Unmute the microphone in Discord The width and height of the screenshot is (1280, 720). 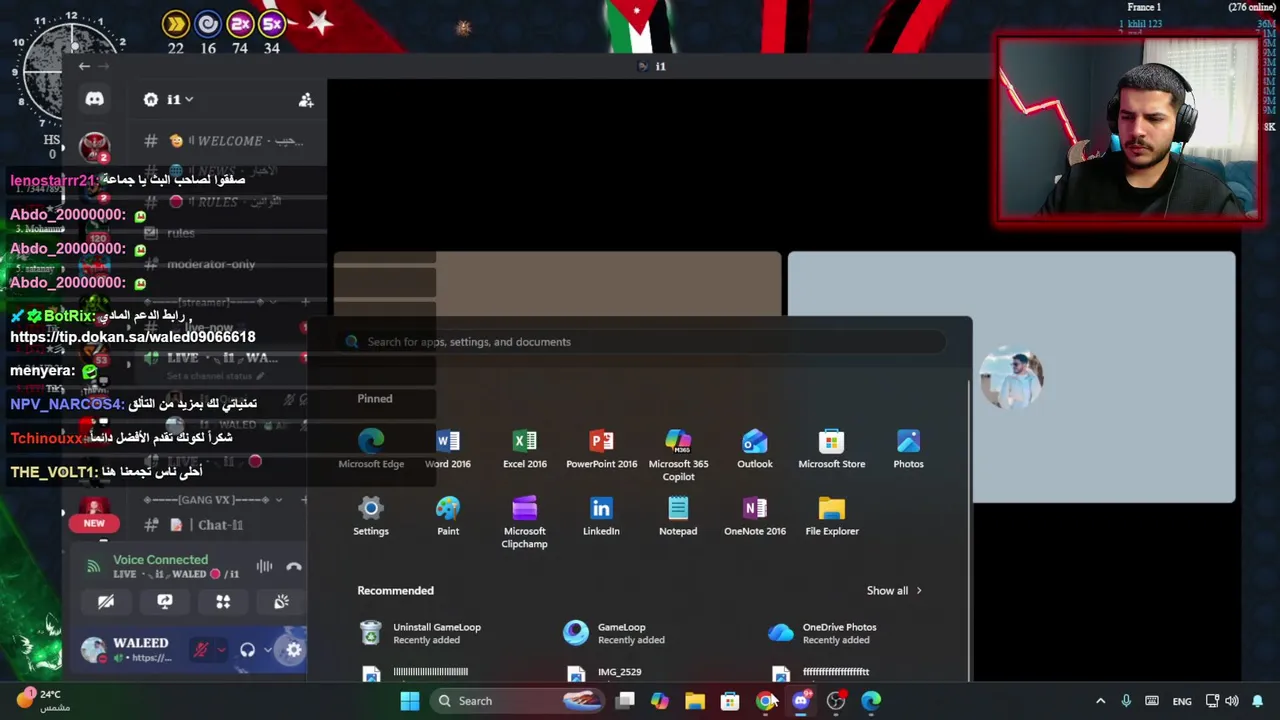(x=201, y=650)
